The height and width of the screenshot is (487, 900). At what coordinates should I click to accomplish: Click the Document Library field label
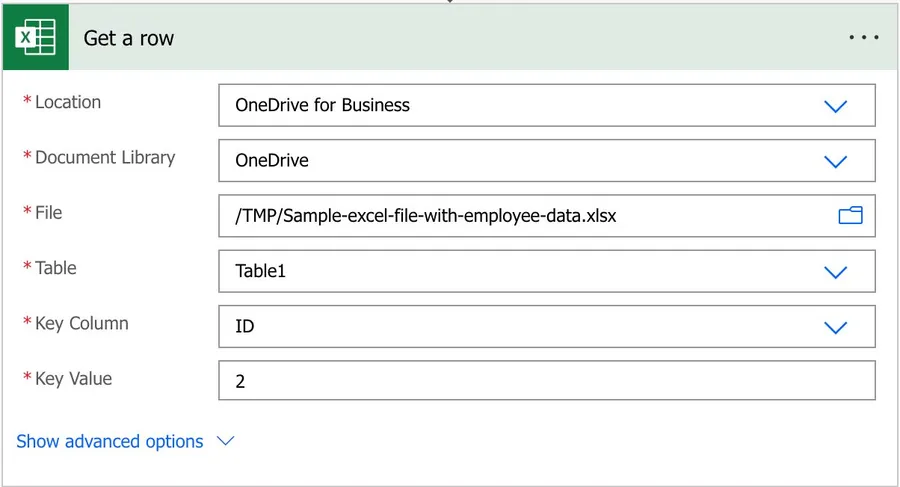tap(104, 157)
